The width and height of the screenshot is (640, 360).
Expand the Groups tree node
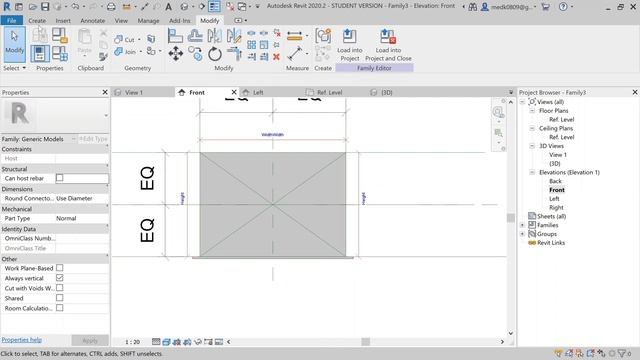pos(522,234)
